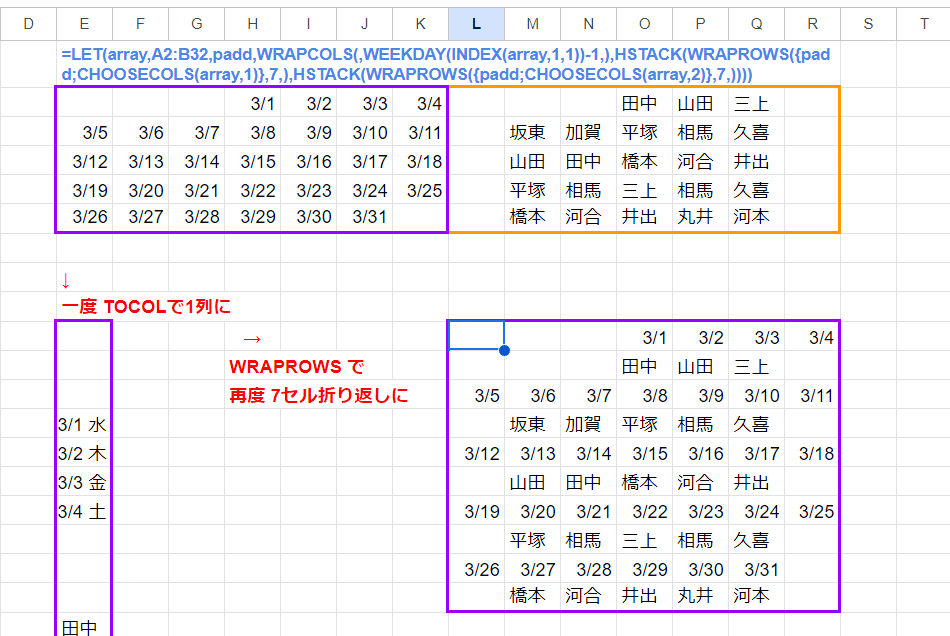The width and height of the screenshot is (950, 636).
Task: Select the 3/18 cell in column R
Action: (x=812, y=454)
